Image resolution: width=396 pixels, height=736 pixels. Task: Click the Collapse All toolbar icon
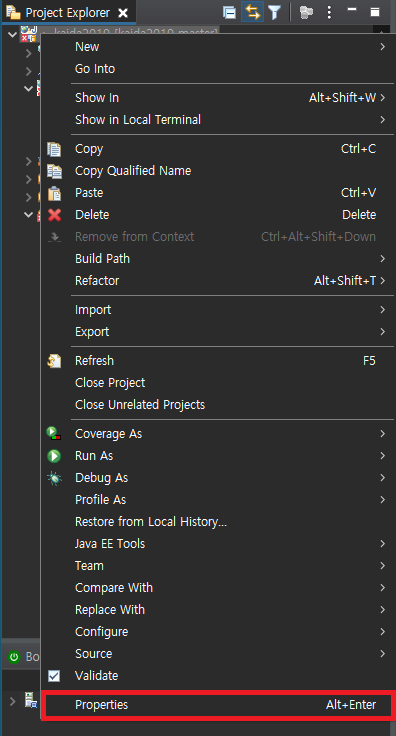coord(229,13)
